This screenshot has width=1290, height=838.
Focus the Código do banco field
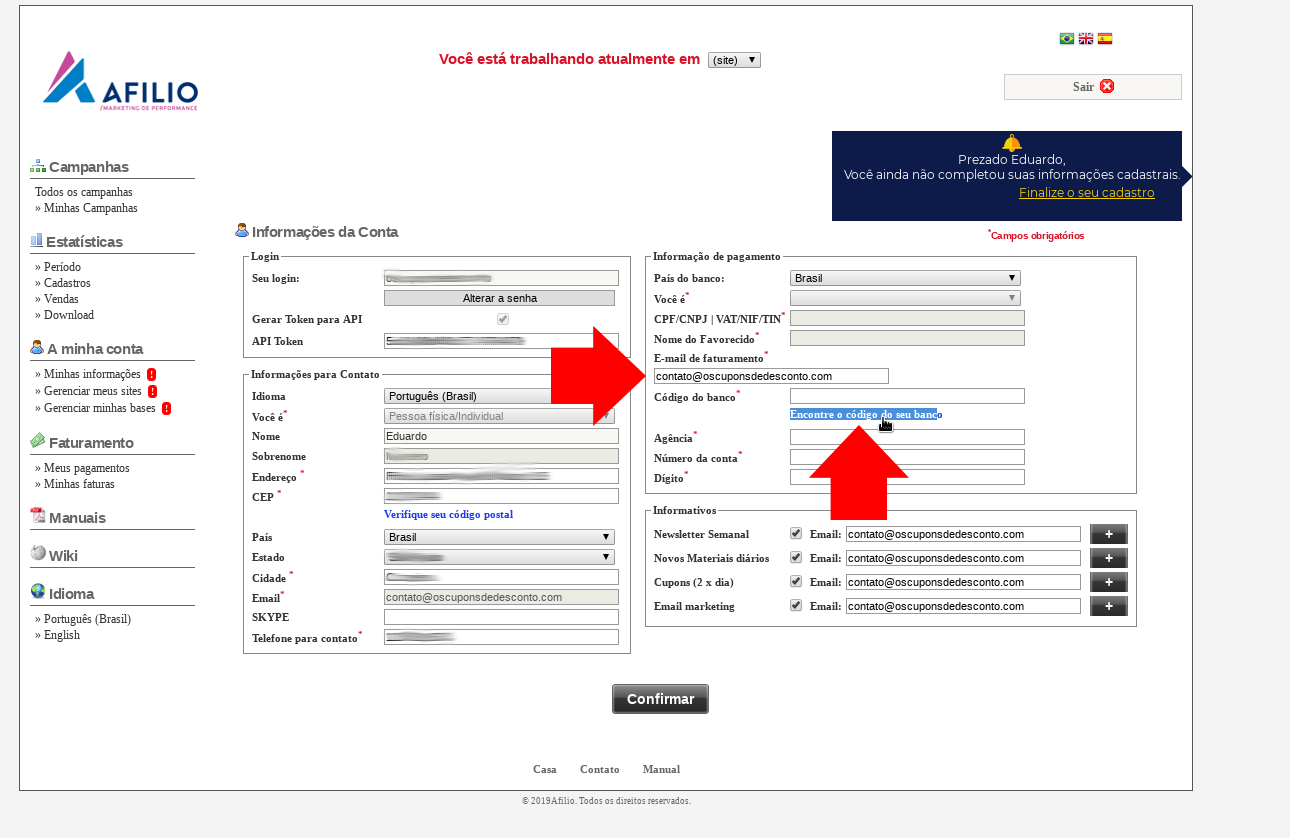(x=907, y=396)
